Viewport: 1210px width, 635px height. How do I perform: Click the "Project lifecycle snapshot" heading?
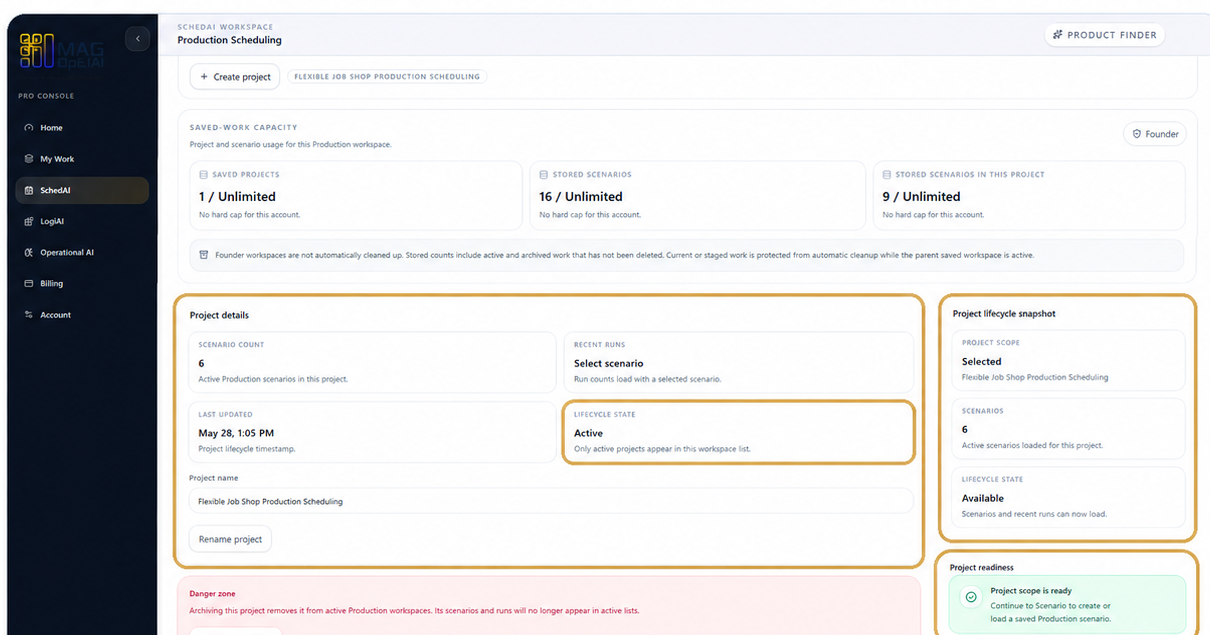tap(1004, 314)
